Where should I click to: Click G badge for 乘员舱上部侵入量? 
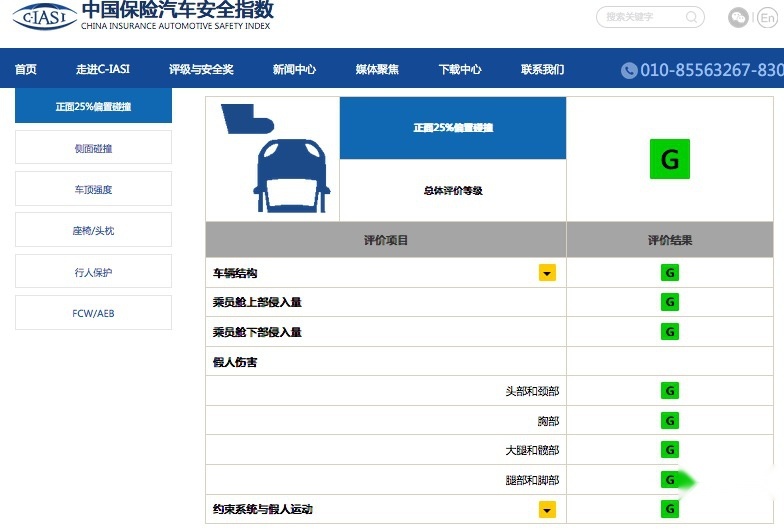point(670,302)
